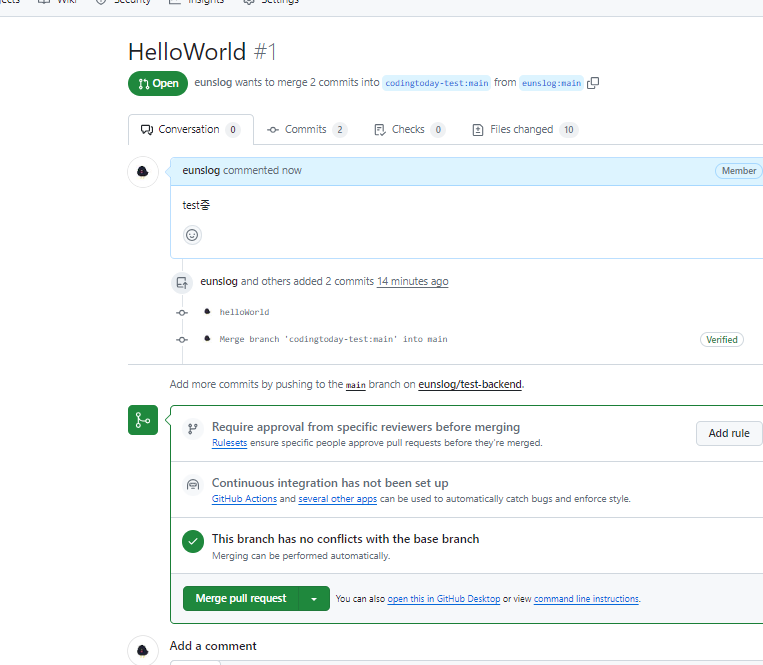Image resolution: width=763 pixels, height=665 pixels.
Task: Click the eunslog:main head branch label
Action: [551, 83]
